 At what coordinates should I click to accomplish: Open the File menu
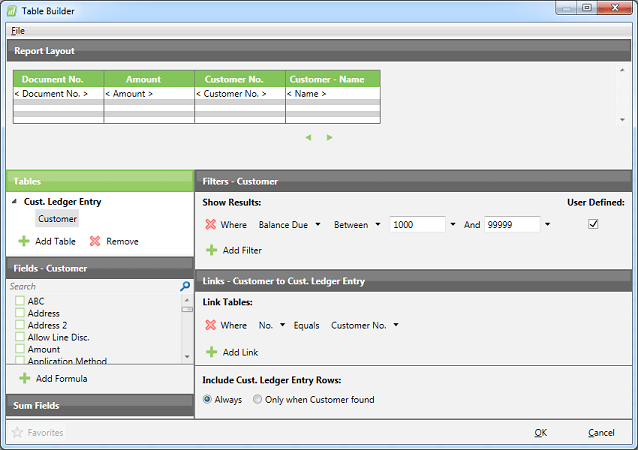pos(18,31)
